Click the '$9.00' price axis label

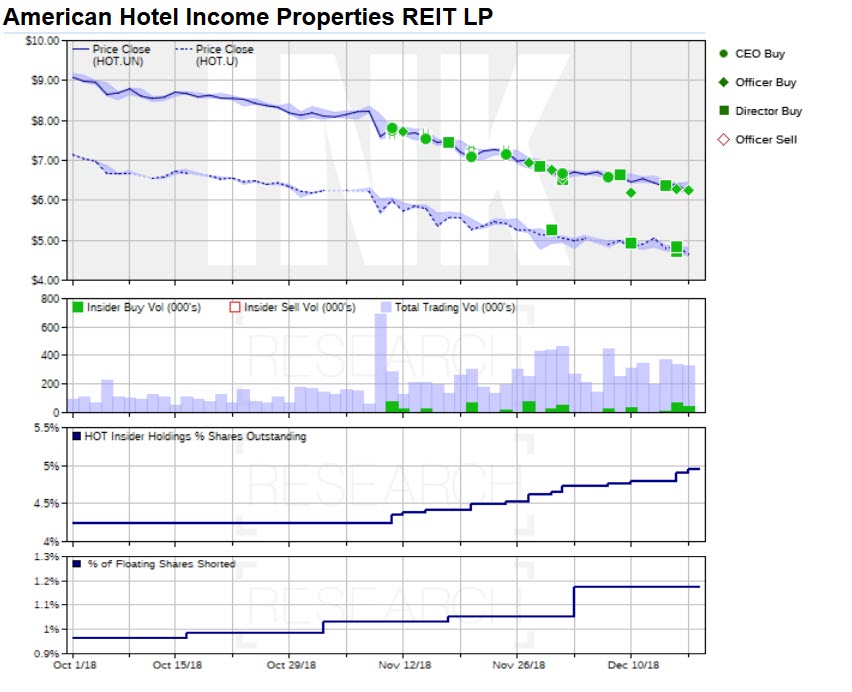point(45,80)
